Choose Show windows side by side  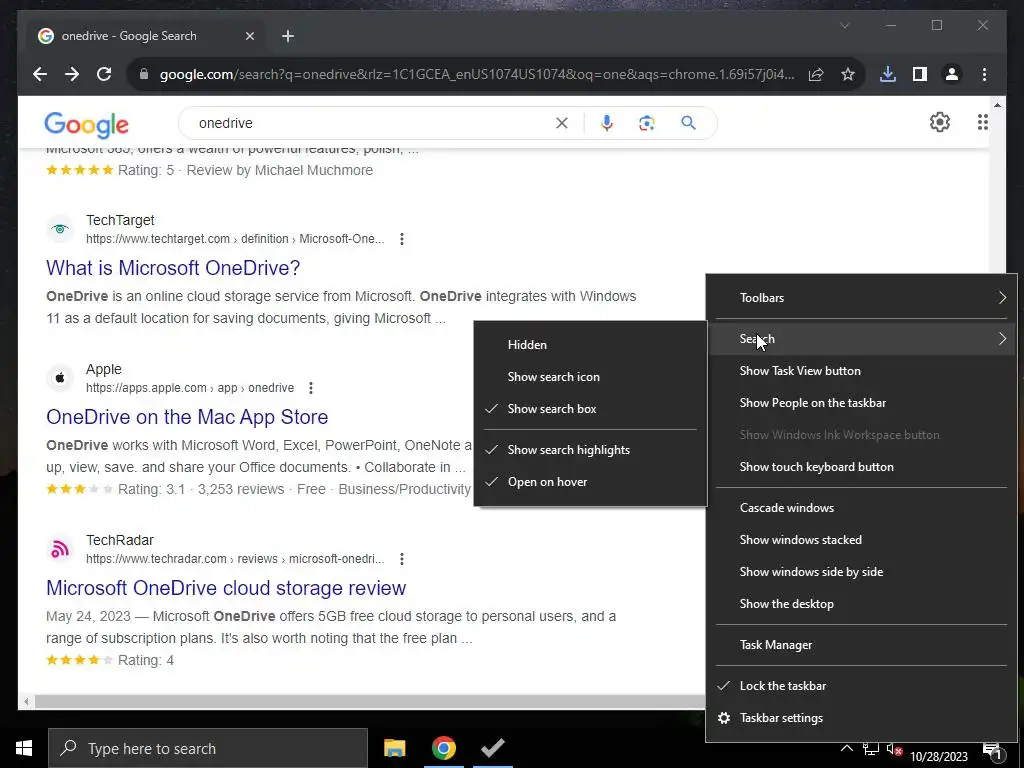click(x=861, y=572)
